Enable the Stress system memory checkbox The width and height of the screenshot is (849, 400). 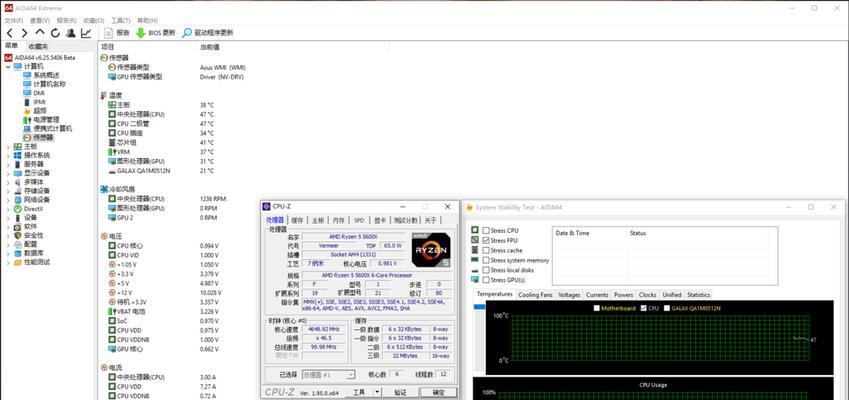click(486, 260)
